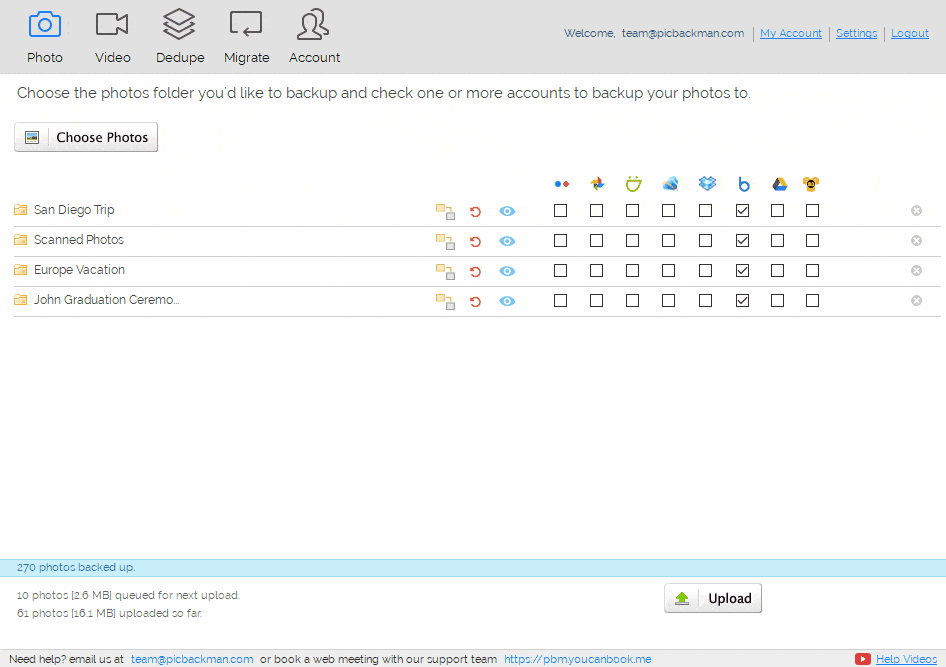946x667 pixels.
Task: Click the SmugMug service icon
Action: (633, 184)
